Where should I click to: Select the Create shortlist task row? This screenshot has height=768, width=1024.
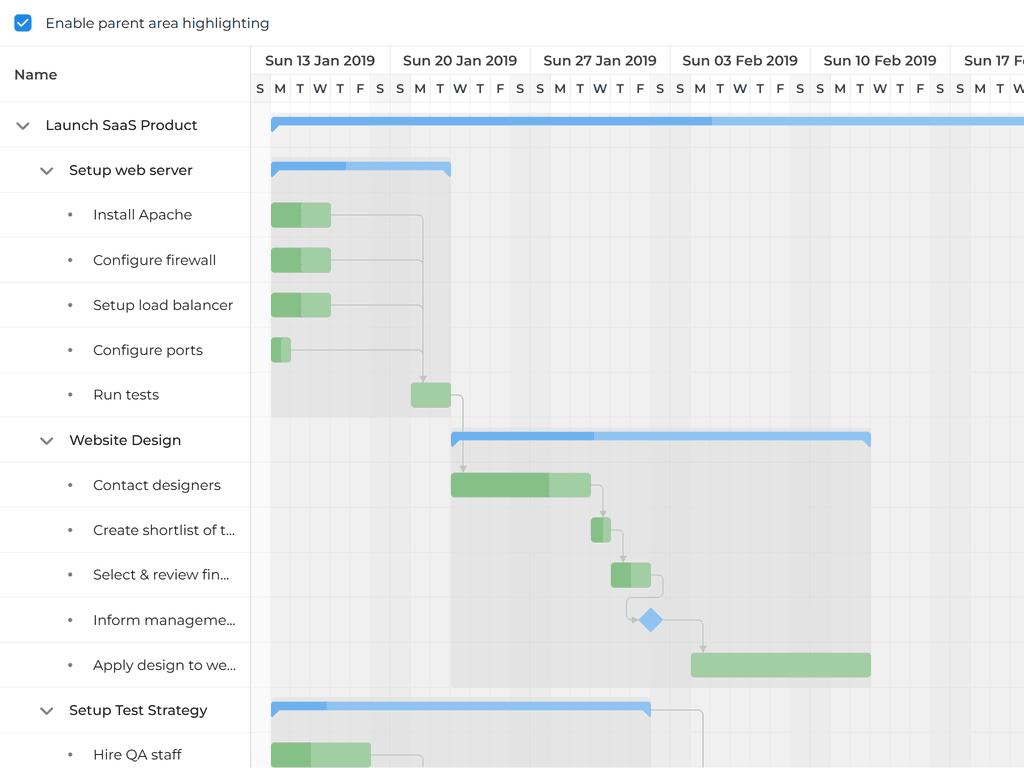point(164,530)
